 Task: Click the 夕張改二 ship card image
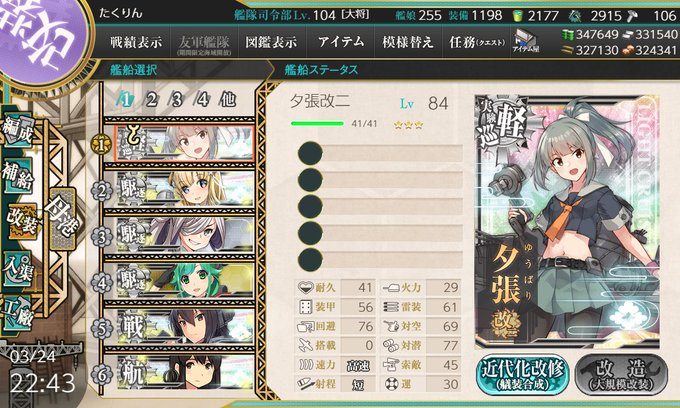567,221
